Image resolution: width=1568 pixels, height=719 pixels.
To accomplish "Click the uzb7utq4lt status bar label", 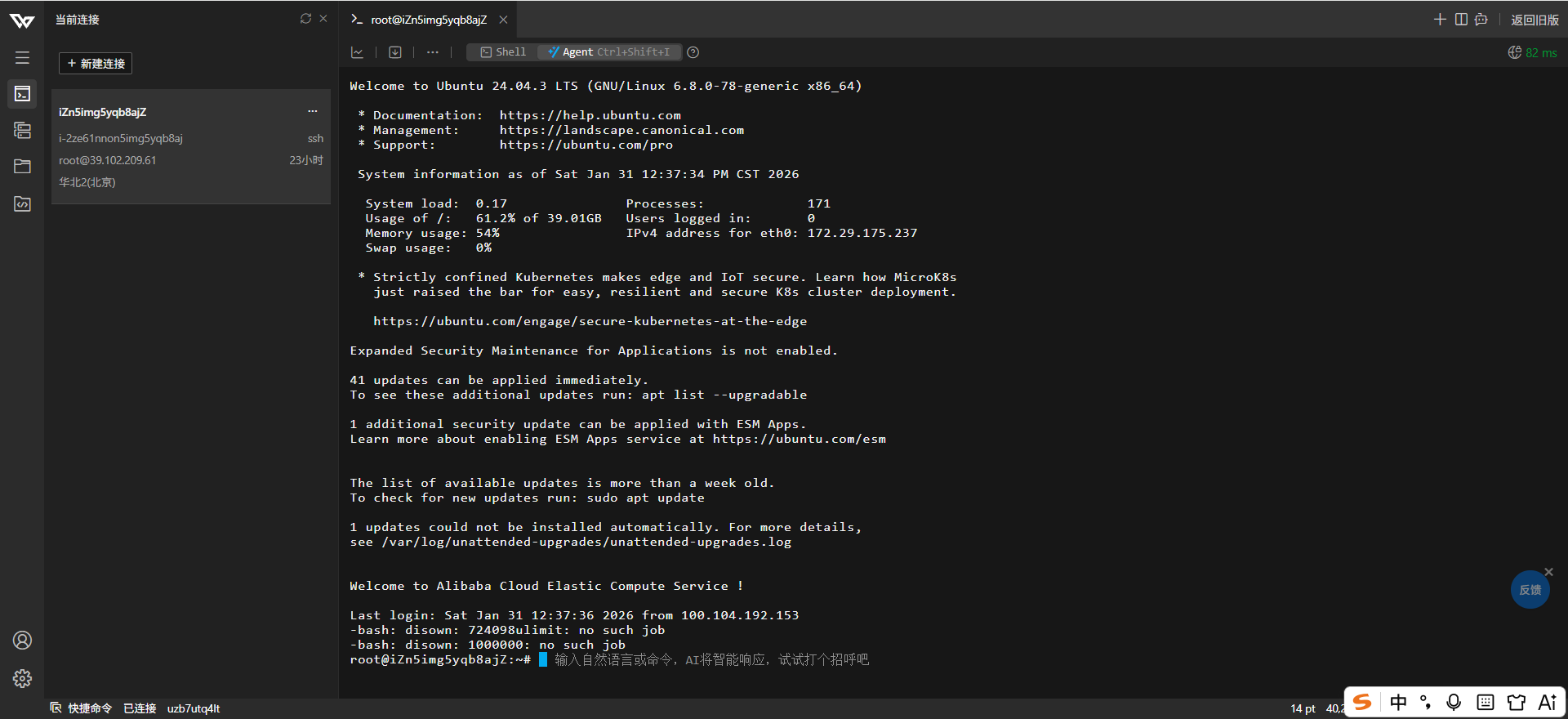I will click(x=194, y=708).
